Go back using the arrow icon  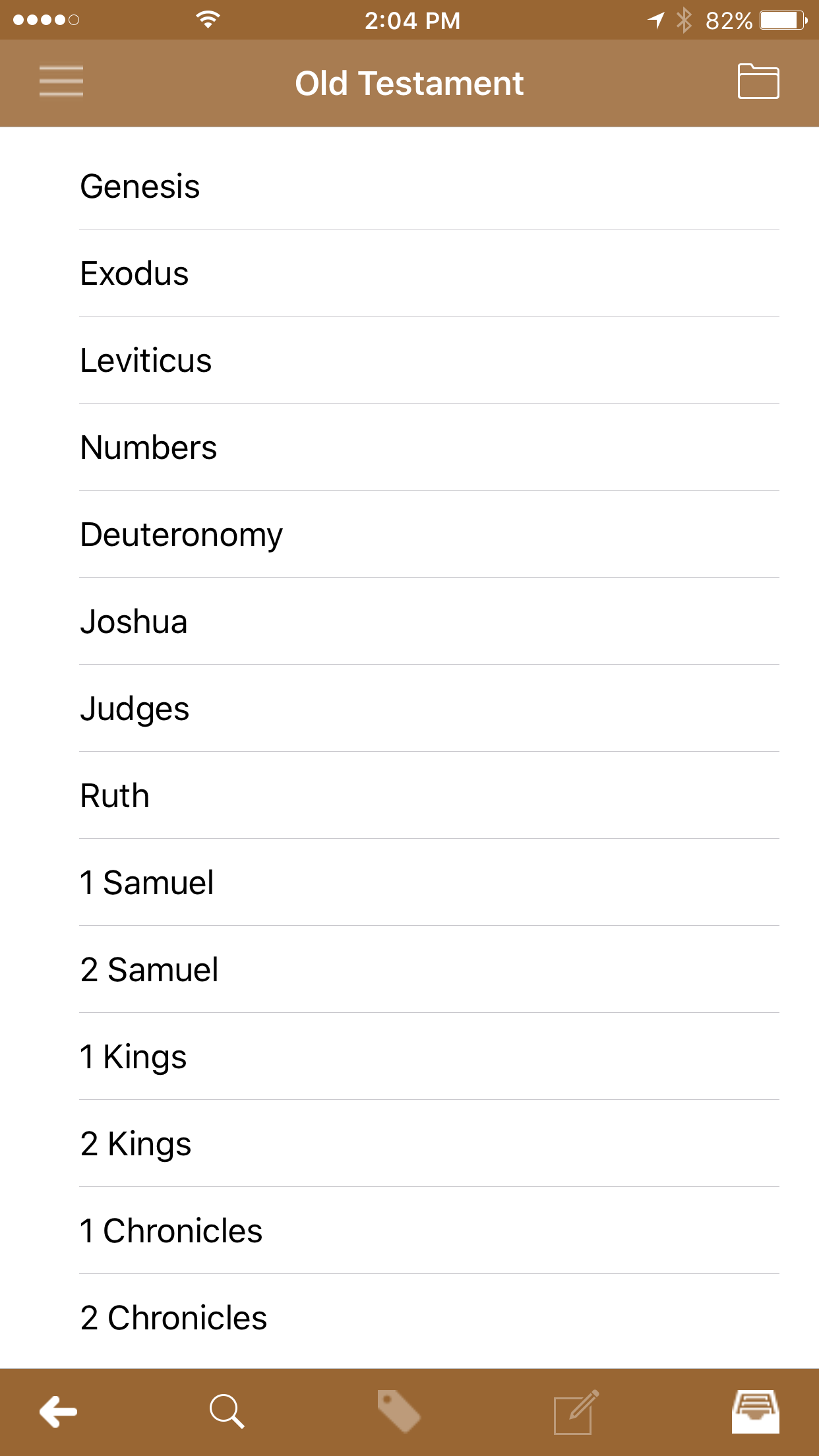point(59,1411)
